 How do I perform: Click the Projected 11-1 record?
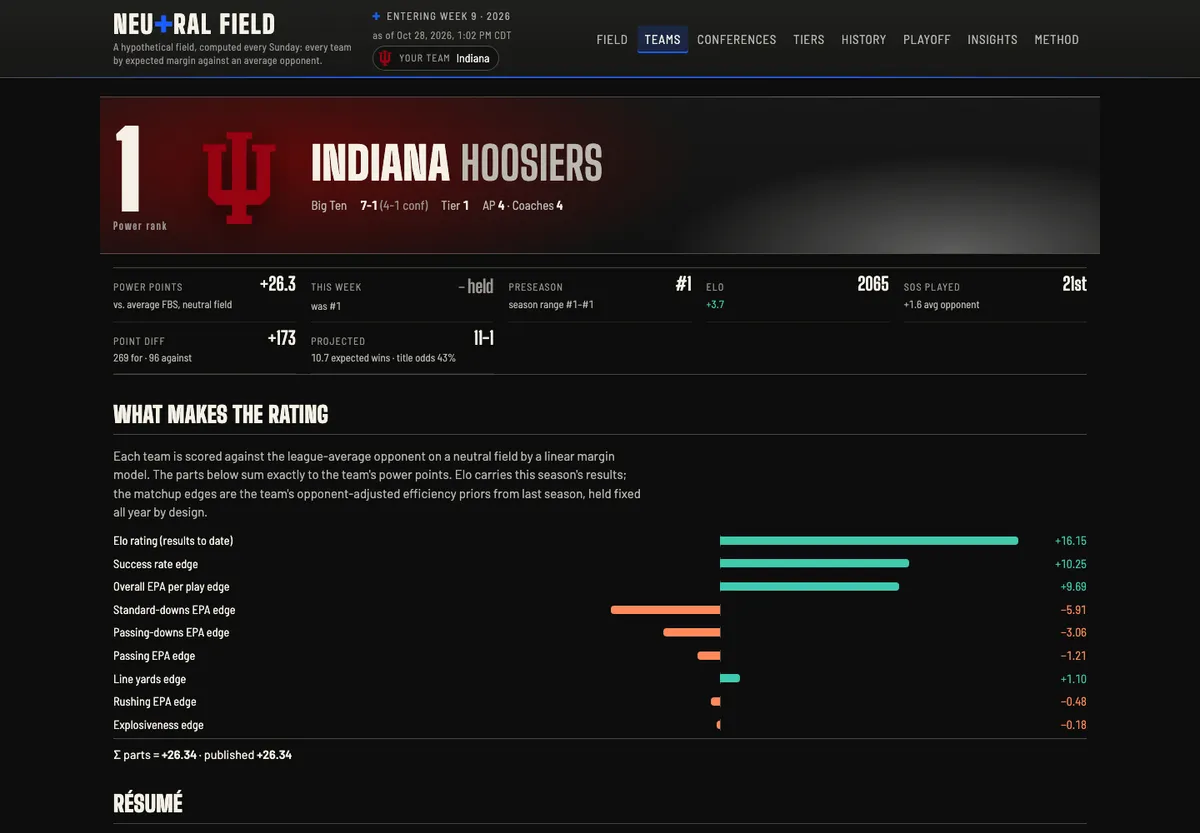pos(483,338)
